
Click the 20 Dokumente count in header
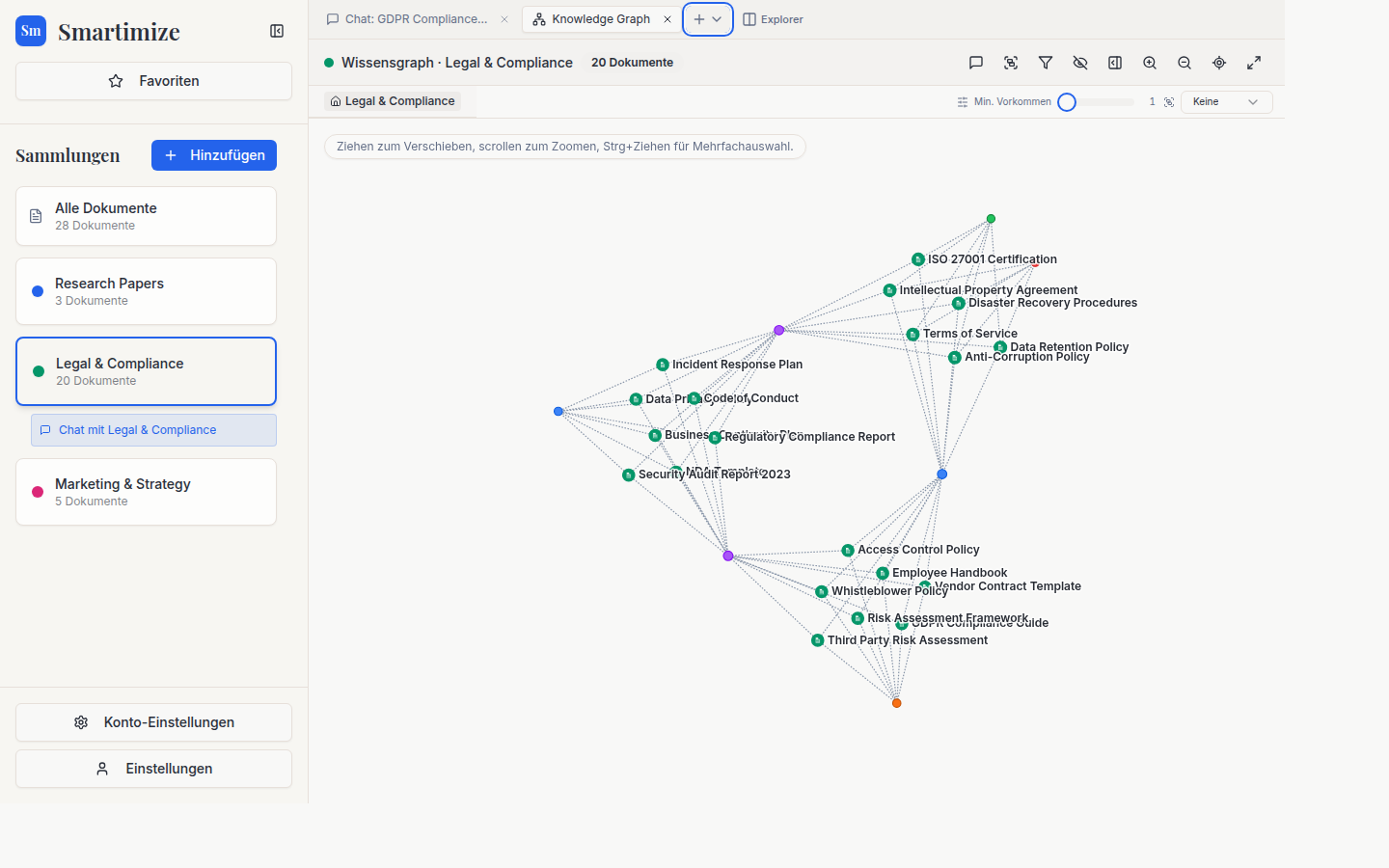[633, 63]
